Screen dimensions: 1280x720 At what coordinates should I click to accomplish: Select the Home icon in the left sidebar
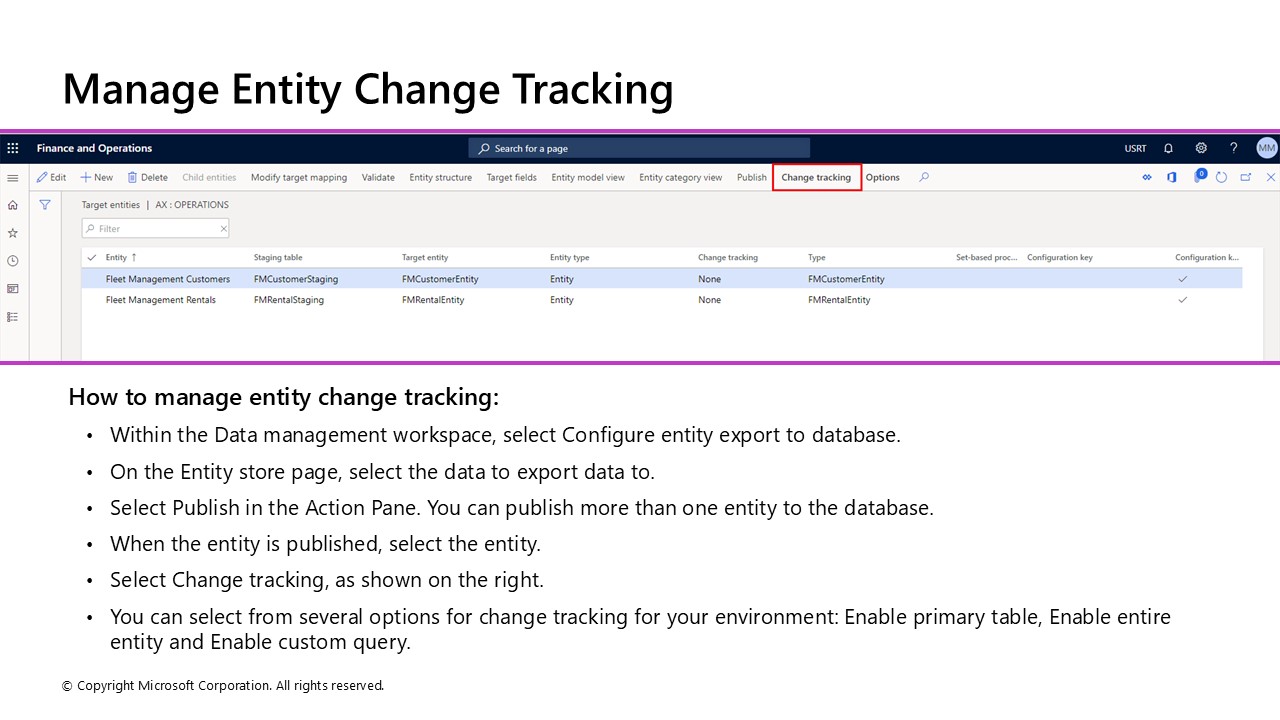pos(13,205)
